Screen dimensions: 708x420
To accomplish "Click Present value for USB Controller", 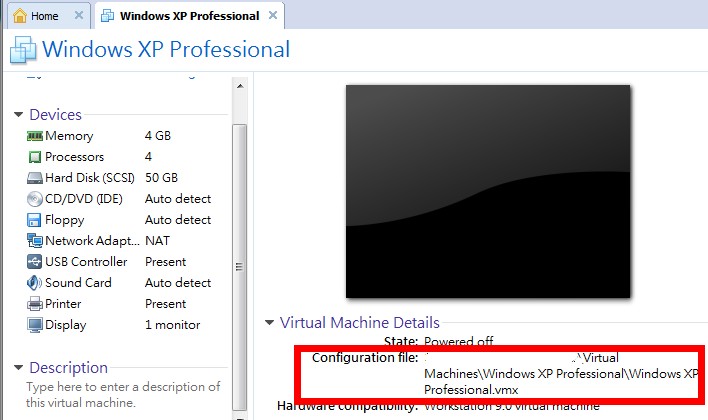I will tap(166, 262).
